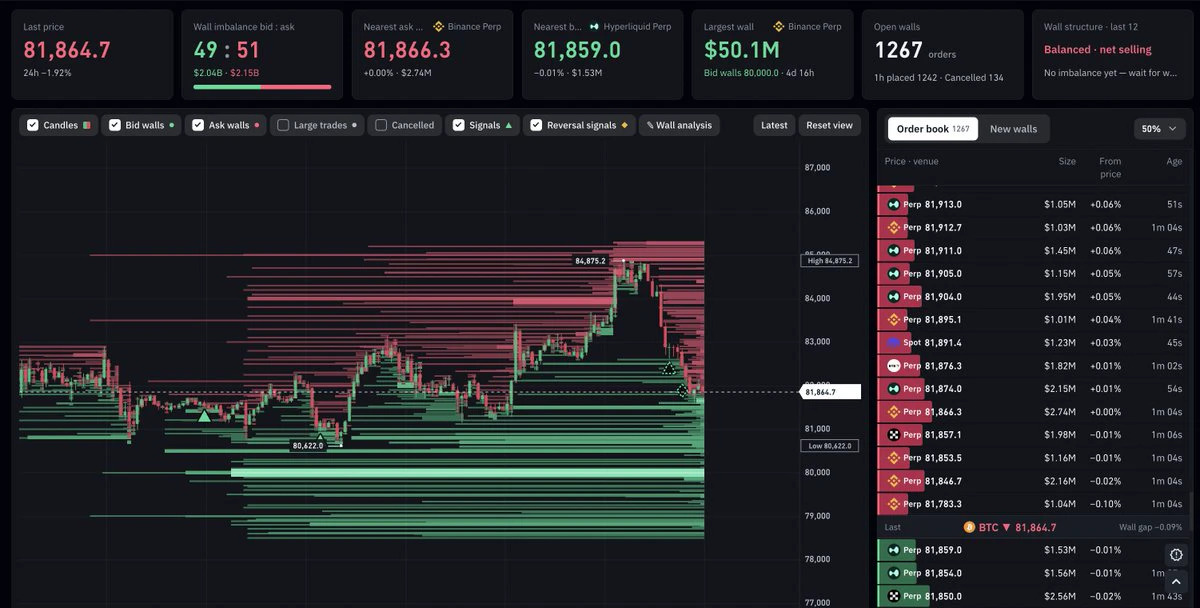Image resolution: width=1200 pixels, height=608 pixels.
Task: Toggle the Reversal signals checkbox
Action: [x=536, y=125]
